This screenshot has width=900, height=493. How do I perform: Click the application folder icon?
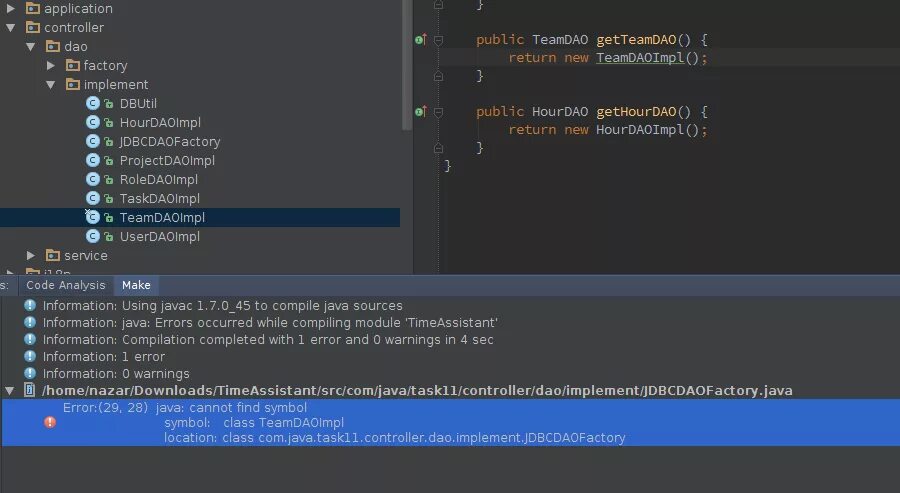pyautogui.click(x=33, y=8)
